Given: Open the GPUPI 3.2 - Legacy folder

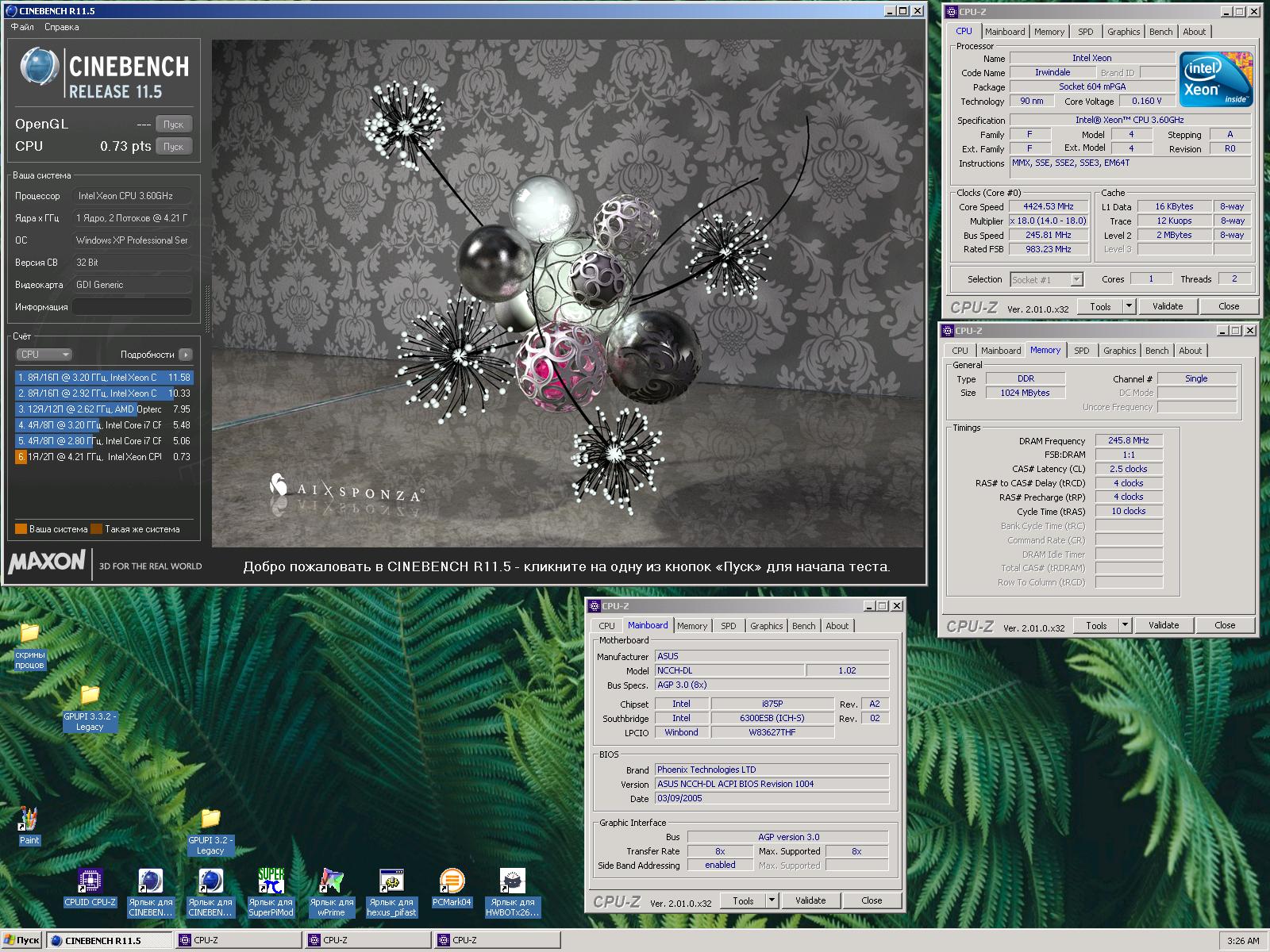Looking at the screenshot, I should 210,831.
